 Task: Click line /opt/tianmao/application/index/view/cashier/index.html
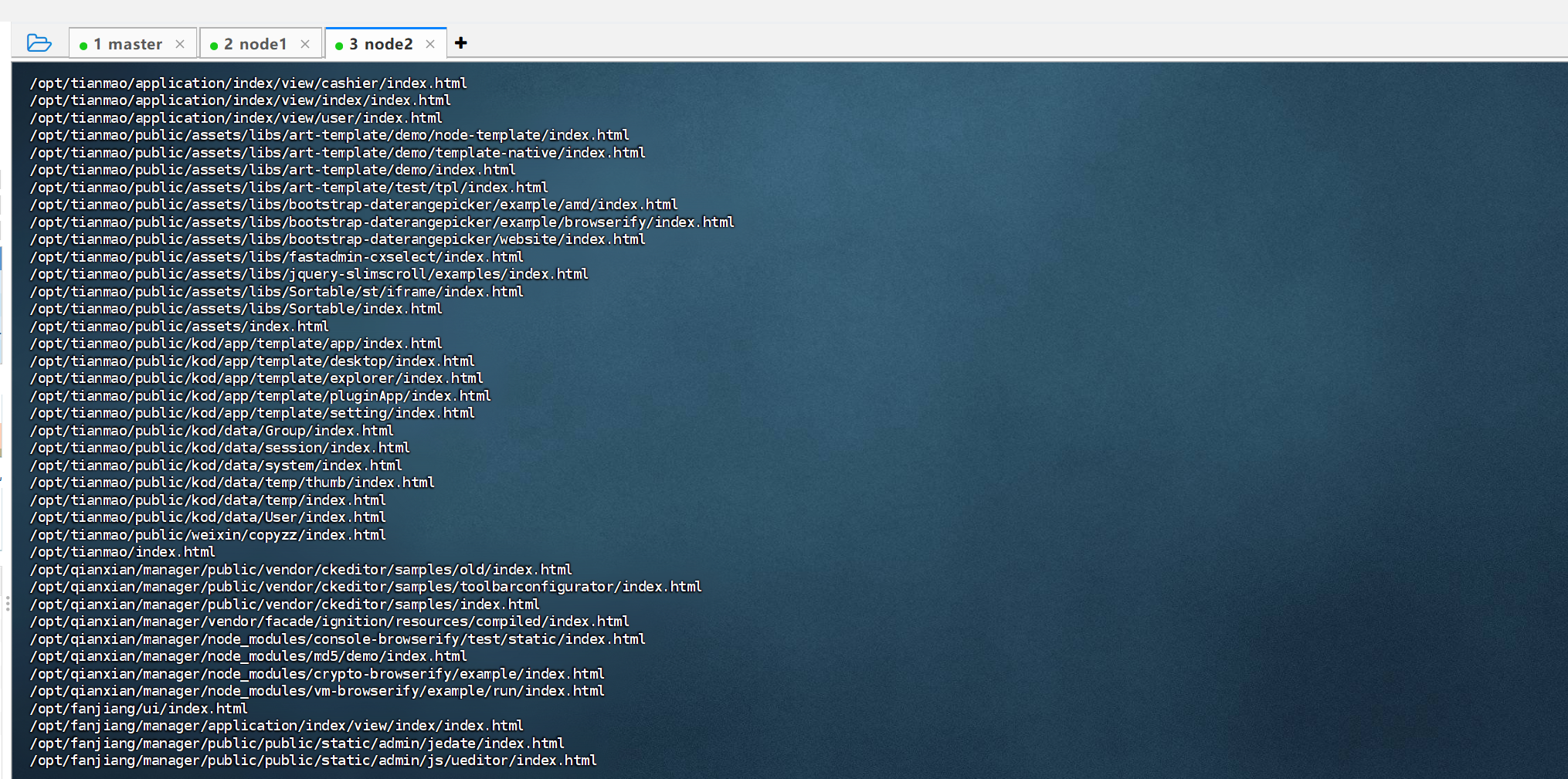pyautogui.click(x=249, y=83)
